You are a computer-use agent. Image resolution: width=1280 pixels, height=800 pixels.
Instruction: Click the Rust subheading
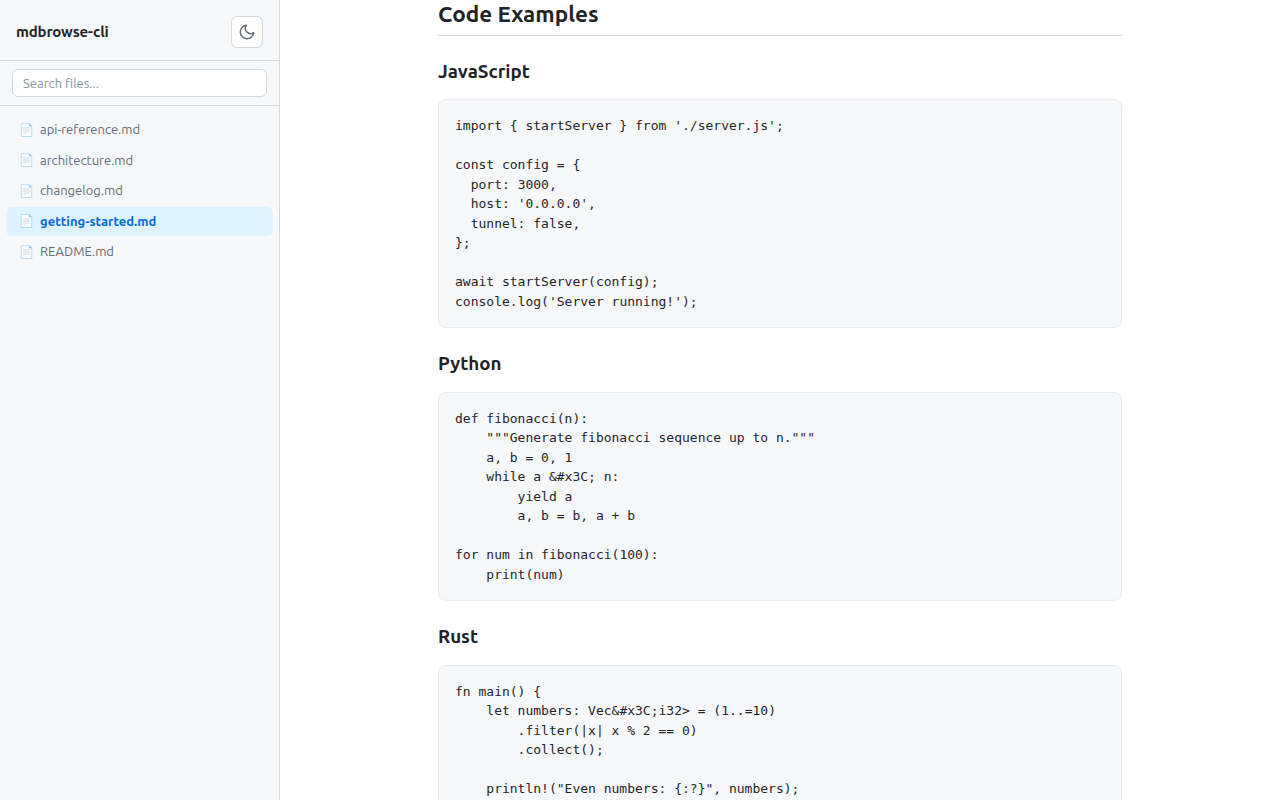[458, 637]
